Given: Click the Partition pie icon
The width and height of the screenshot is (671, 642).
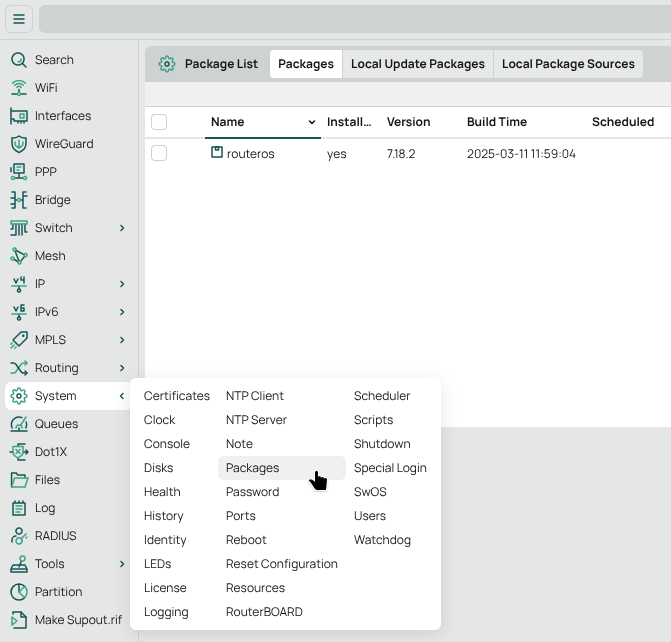Looking at the screenshot, I should pos(19,592).
